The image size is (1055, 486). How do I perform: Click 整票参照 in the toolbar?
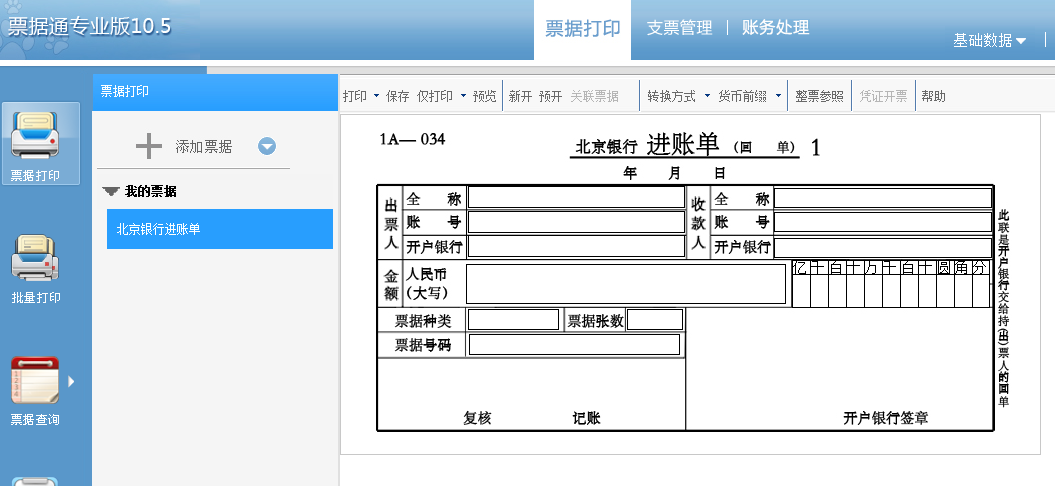point(820,96)
